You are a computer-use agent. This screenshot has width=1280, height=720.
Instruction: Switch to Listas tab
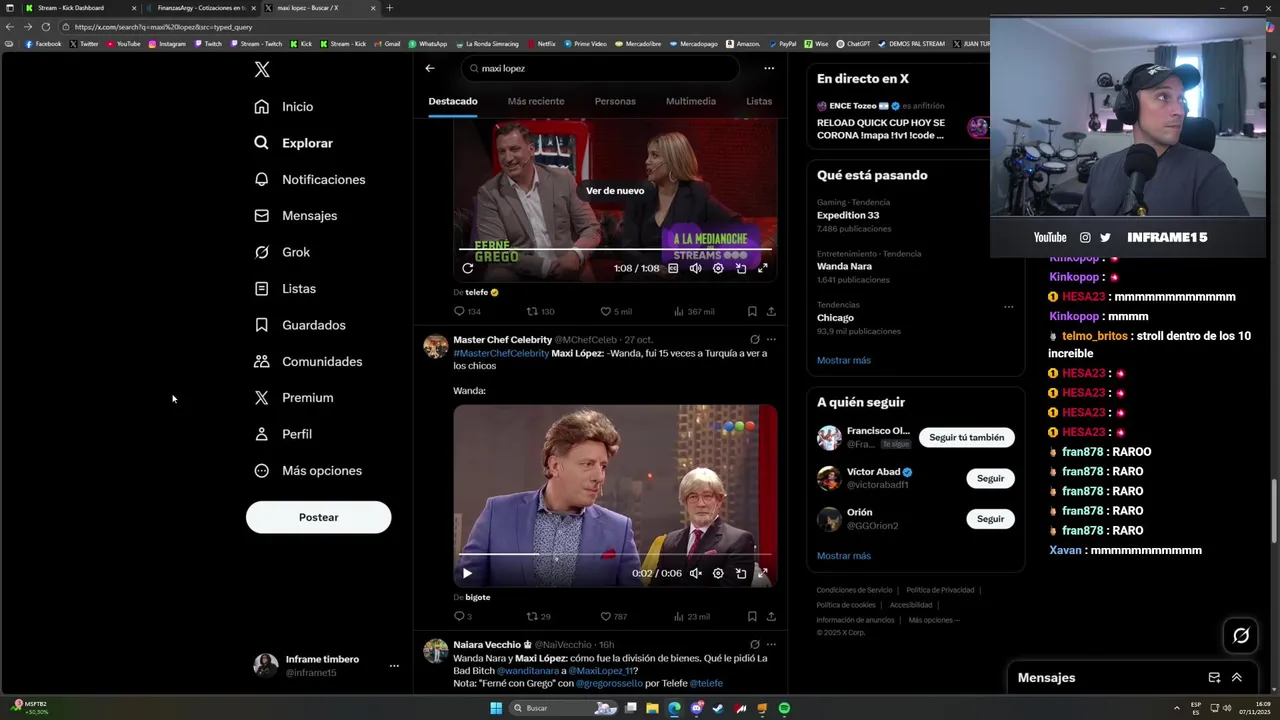pos(759,102)
